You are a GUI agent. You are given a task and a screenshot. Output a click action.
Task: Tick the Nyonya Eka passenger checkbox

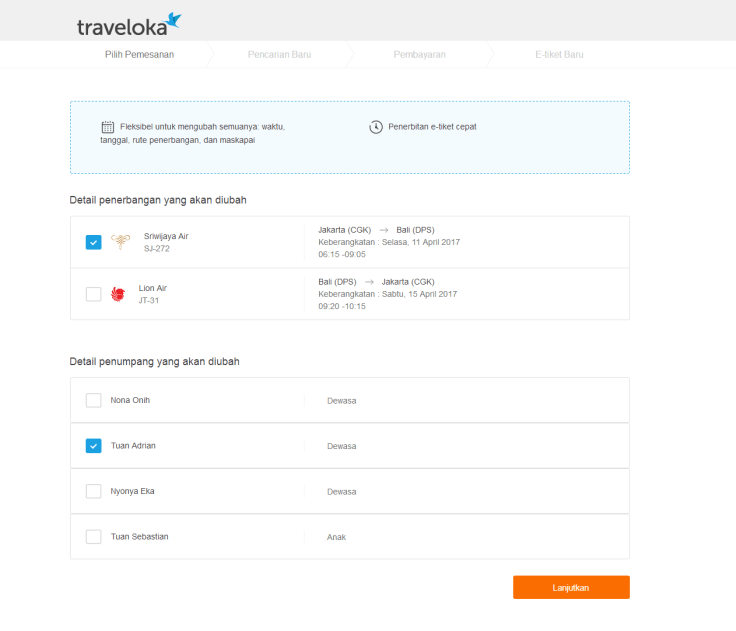coord(93,491)
